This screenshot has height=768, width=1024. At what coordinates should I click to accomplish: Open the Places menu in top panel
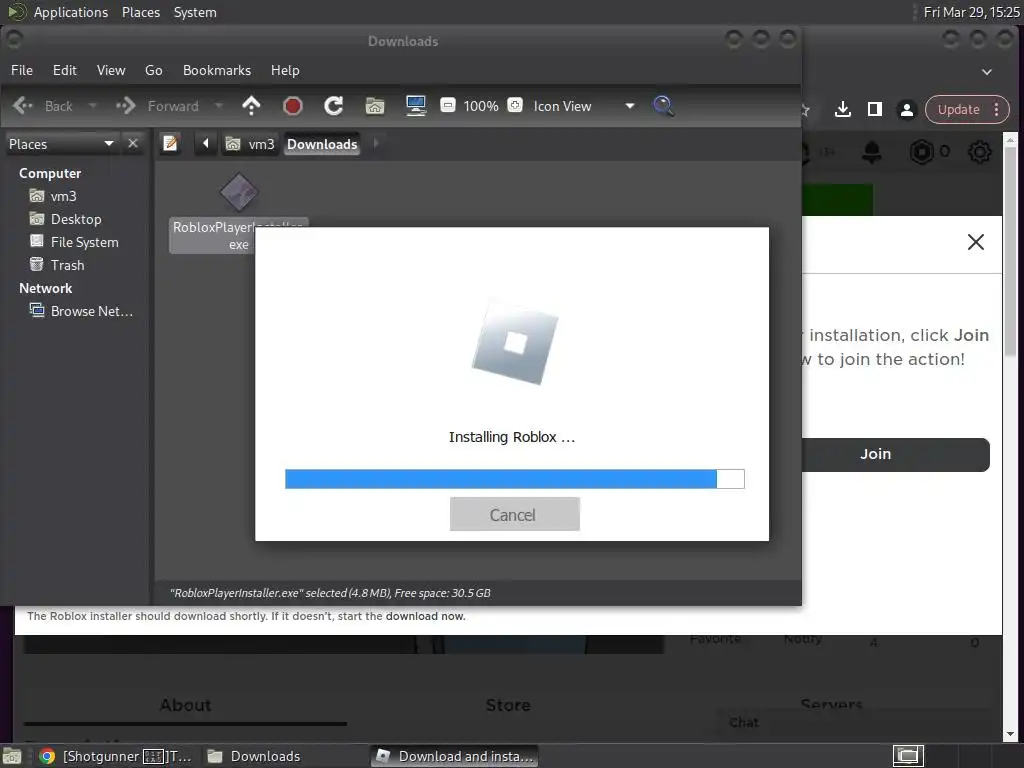141,12
